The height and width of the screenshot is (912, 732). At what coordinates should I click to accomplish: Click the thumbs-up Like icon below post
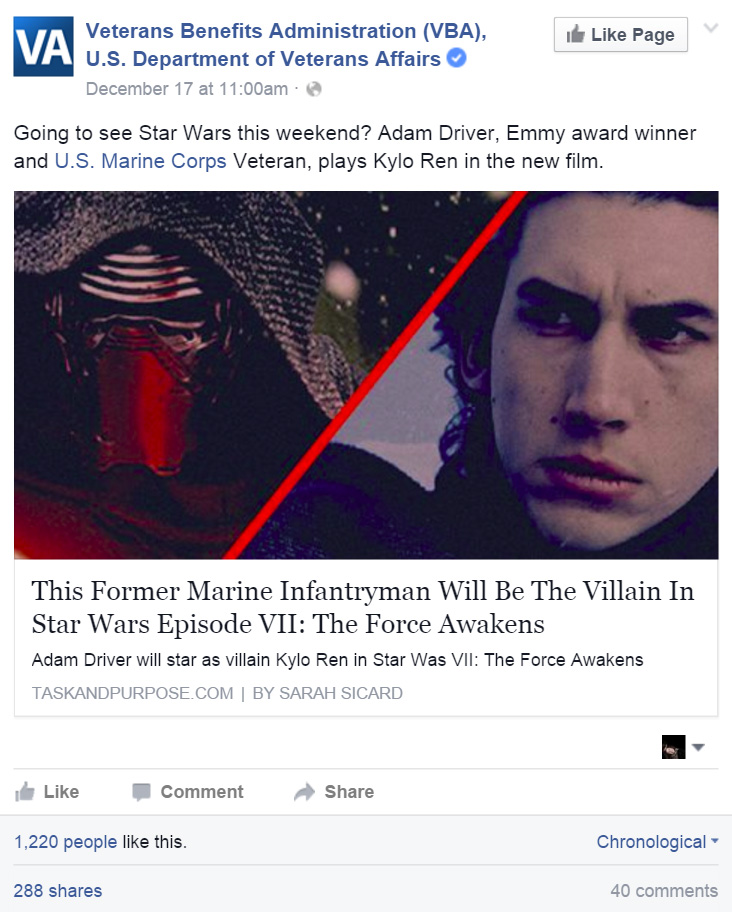click(25, 792)
